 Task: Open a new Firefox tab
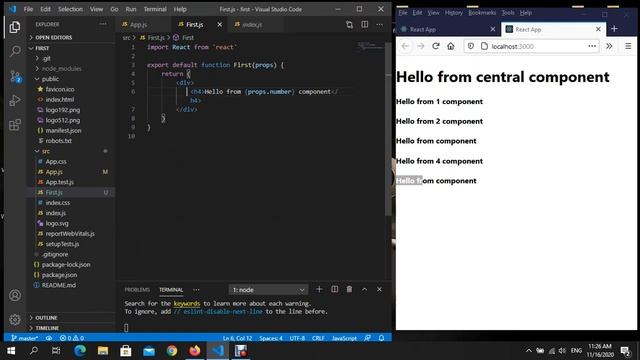614,29
